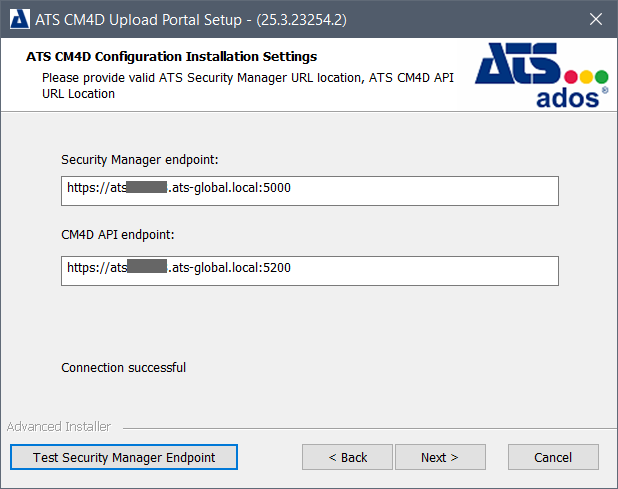Close the Upload Portal Setup window
Screen dimensions: 618x489
click(x=595, y=19)
